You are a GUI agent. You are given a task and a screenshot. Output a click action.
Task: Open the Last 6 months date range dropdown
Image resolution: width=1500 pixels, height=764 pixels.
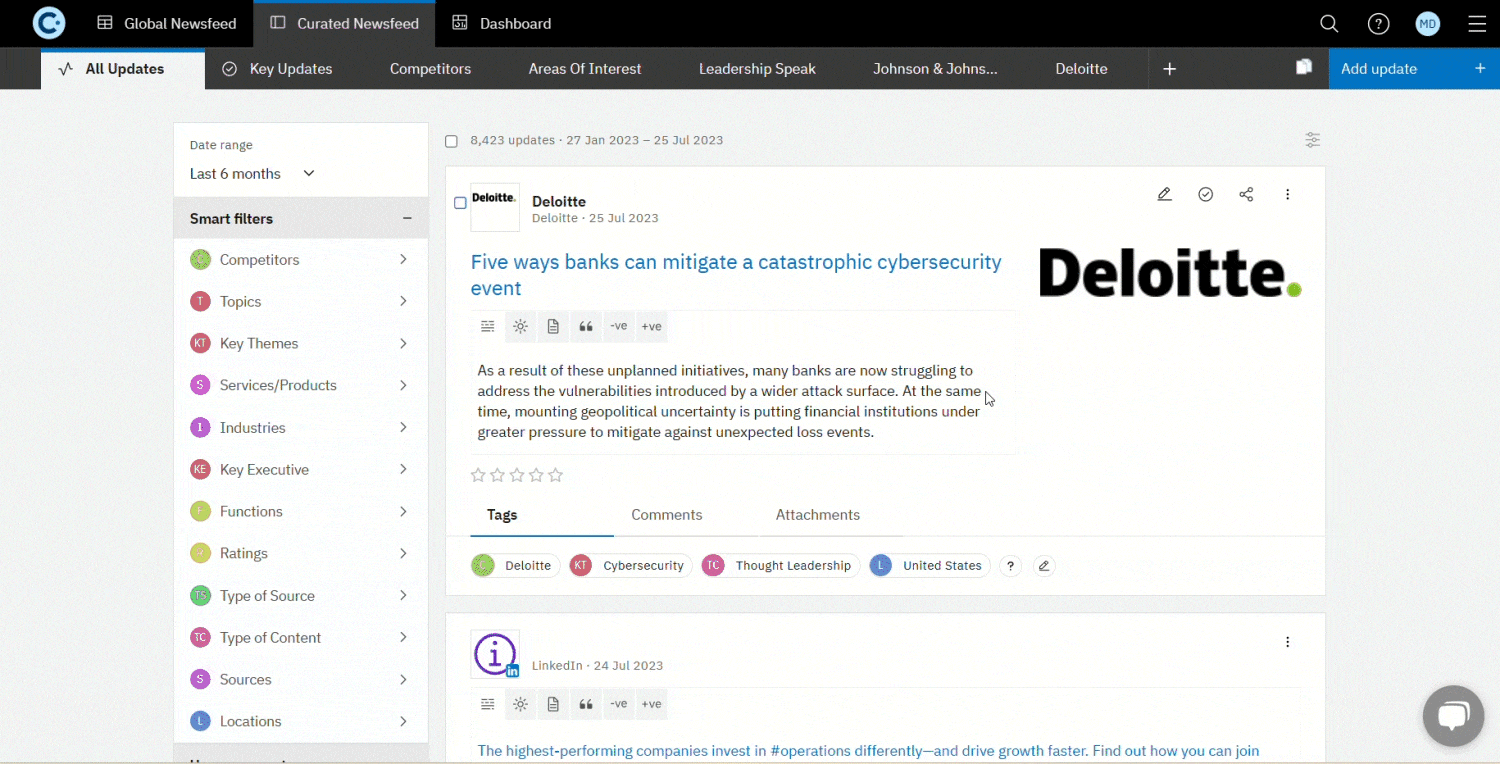point(253,174)
